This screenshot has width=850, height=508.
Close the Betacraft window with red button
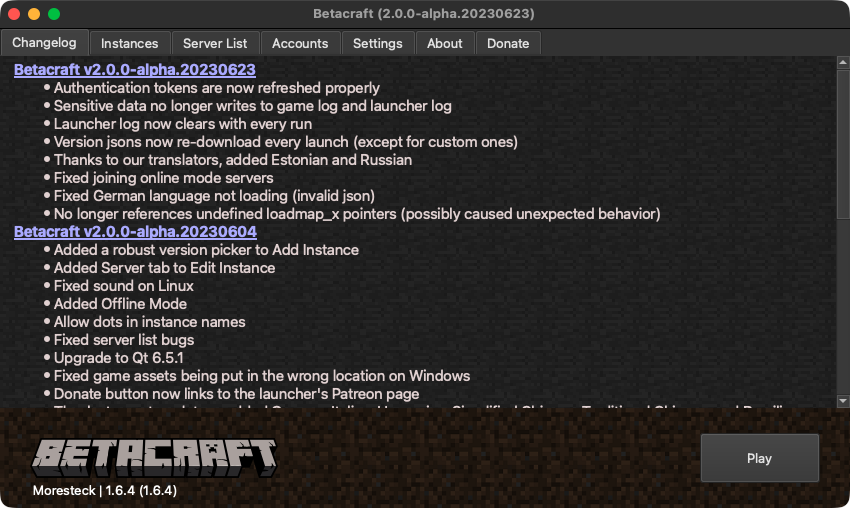[15, 14]
